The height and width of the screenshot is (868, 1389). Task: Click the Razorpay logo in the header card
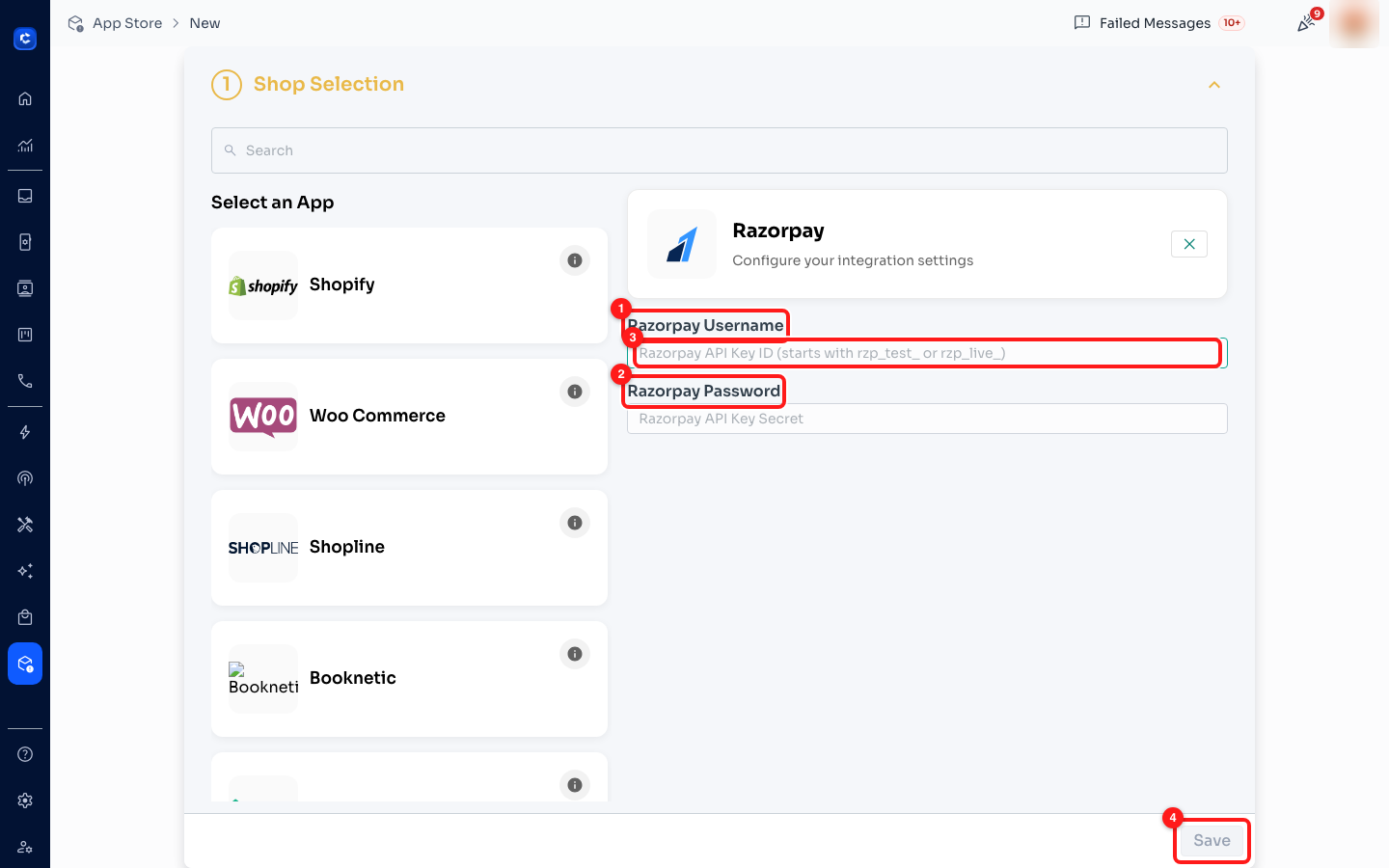[682, 244]
